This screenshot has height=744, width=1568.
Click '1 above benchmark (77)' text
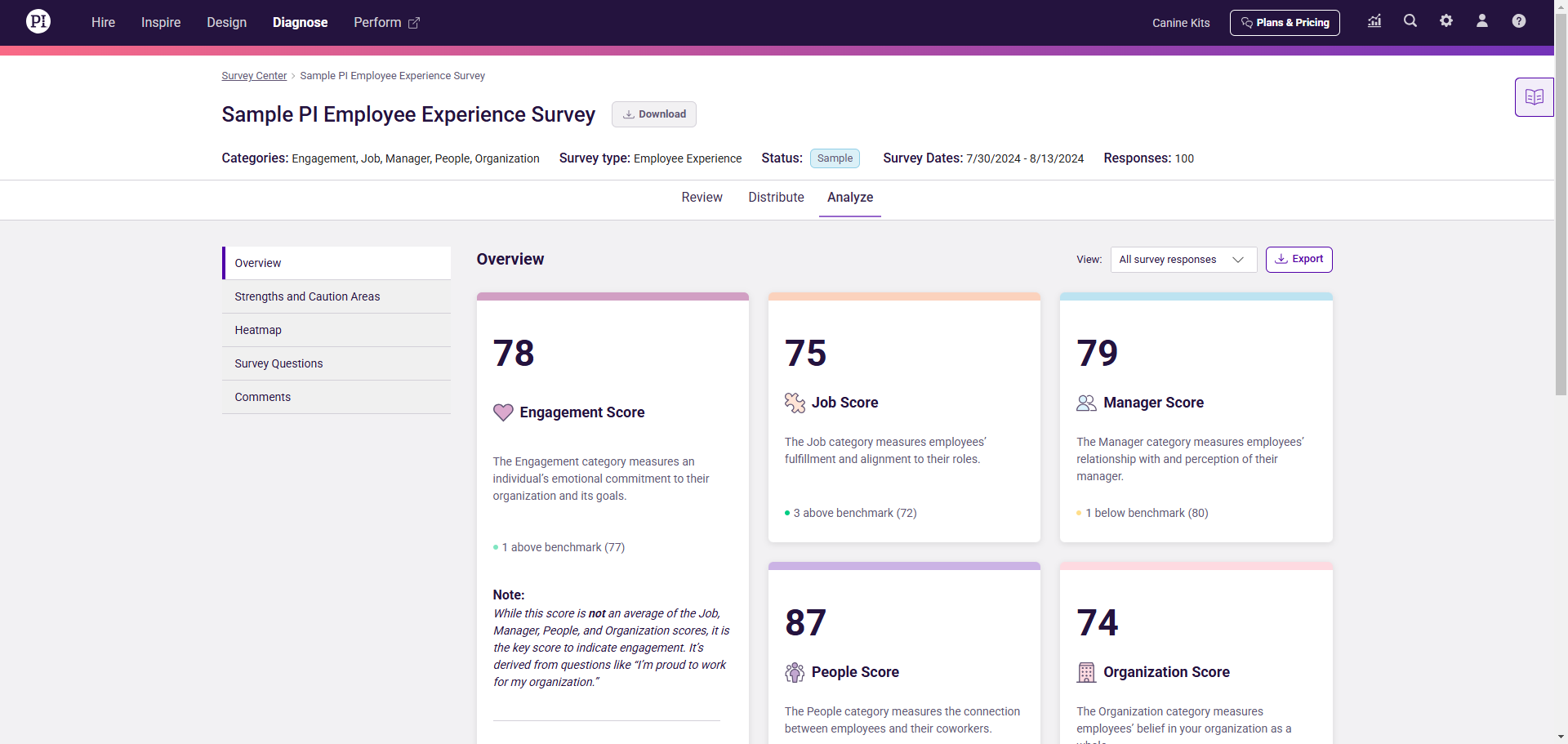point(563,547)
